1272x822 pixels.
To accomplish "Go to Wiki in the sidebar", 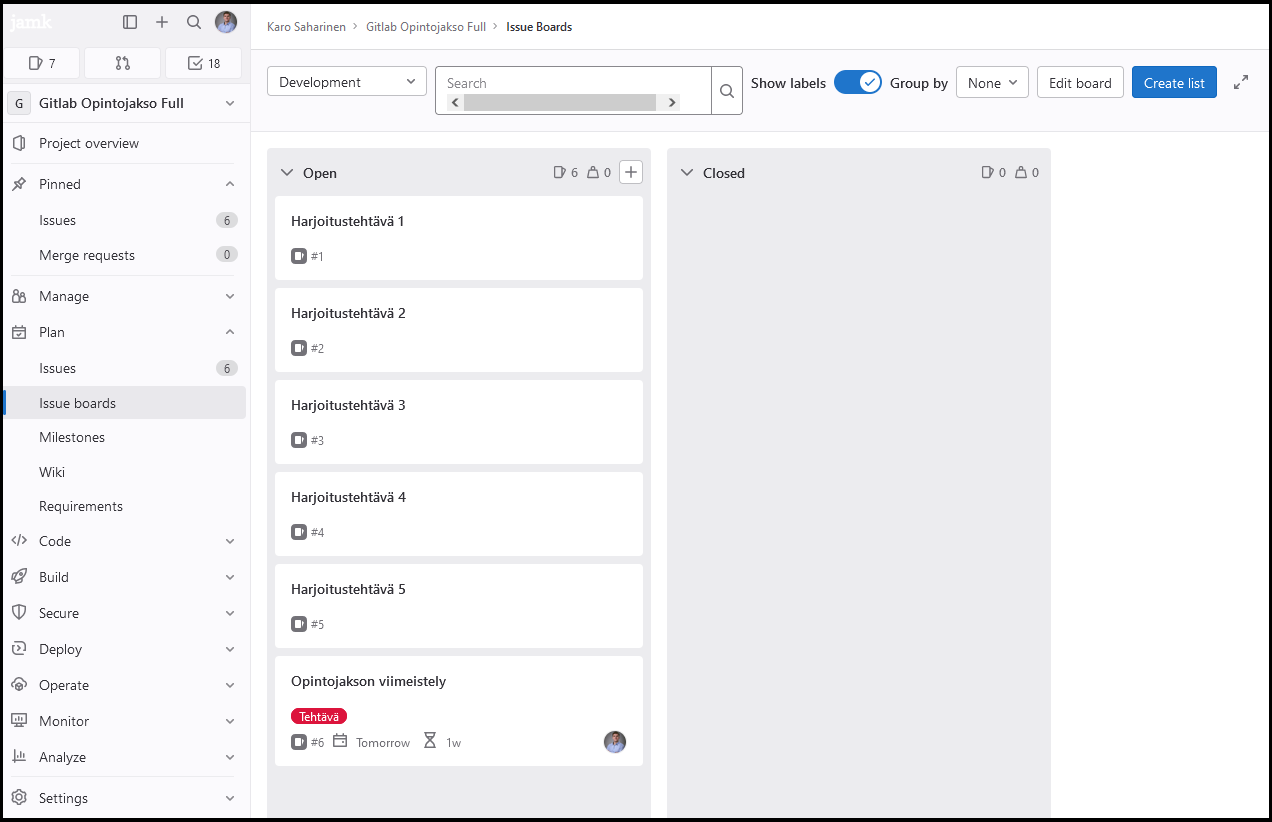I will (52, 472).
